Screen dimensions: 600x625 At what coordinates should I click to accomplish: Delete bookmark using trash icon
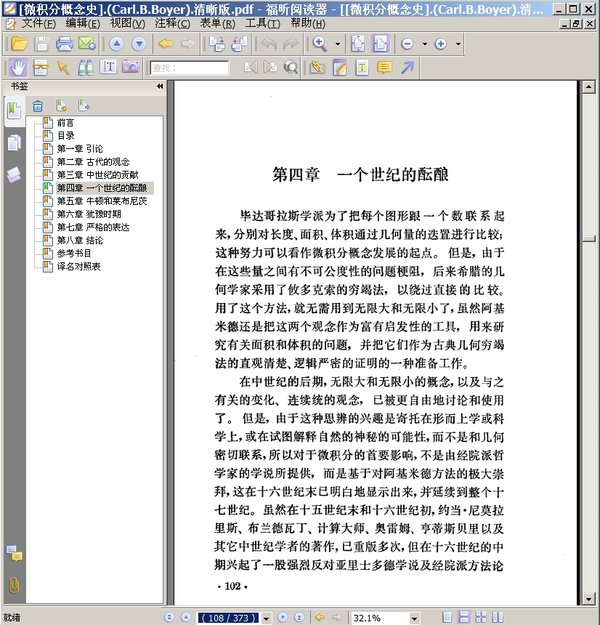click(38, 106)
